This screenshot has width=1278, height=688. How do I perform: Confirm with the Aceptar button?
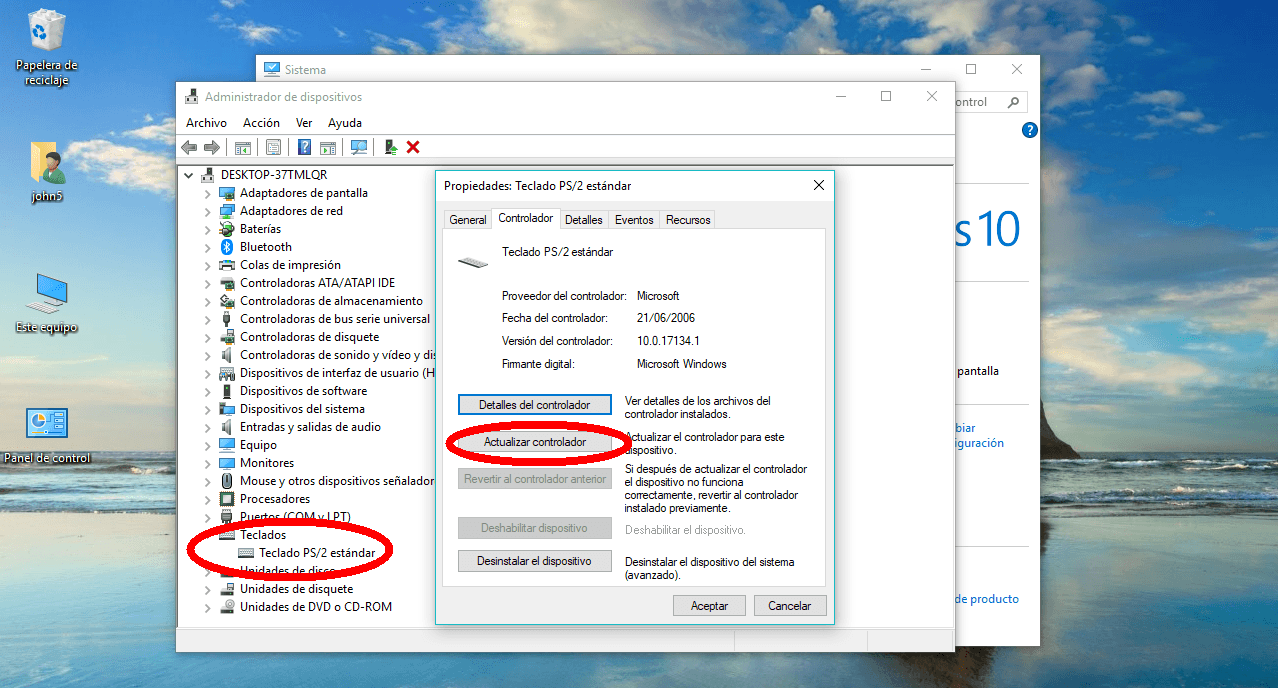tap(709, 606)
